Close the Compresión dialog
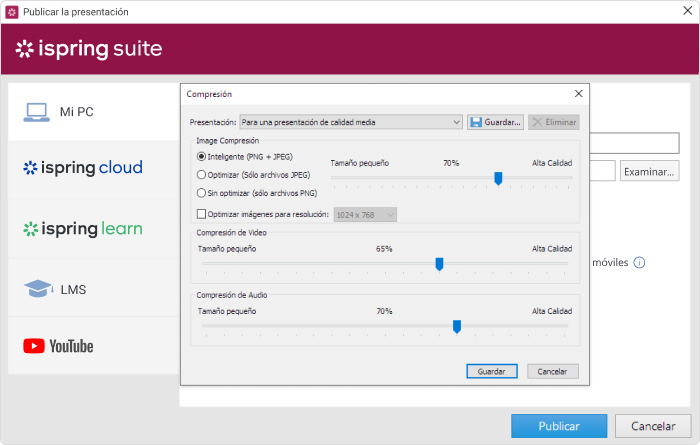Viewport: 700px width, 445px height. pyautogui.click(x=579, y=94)
